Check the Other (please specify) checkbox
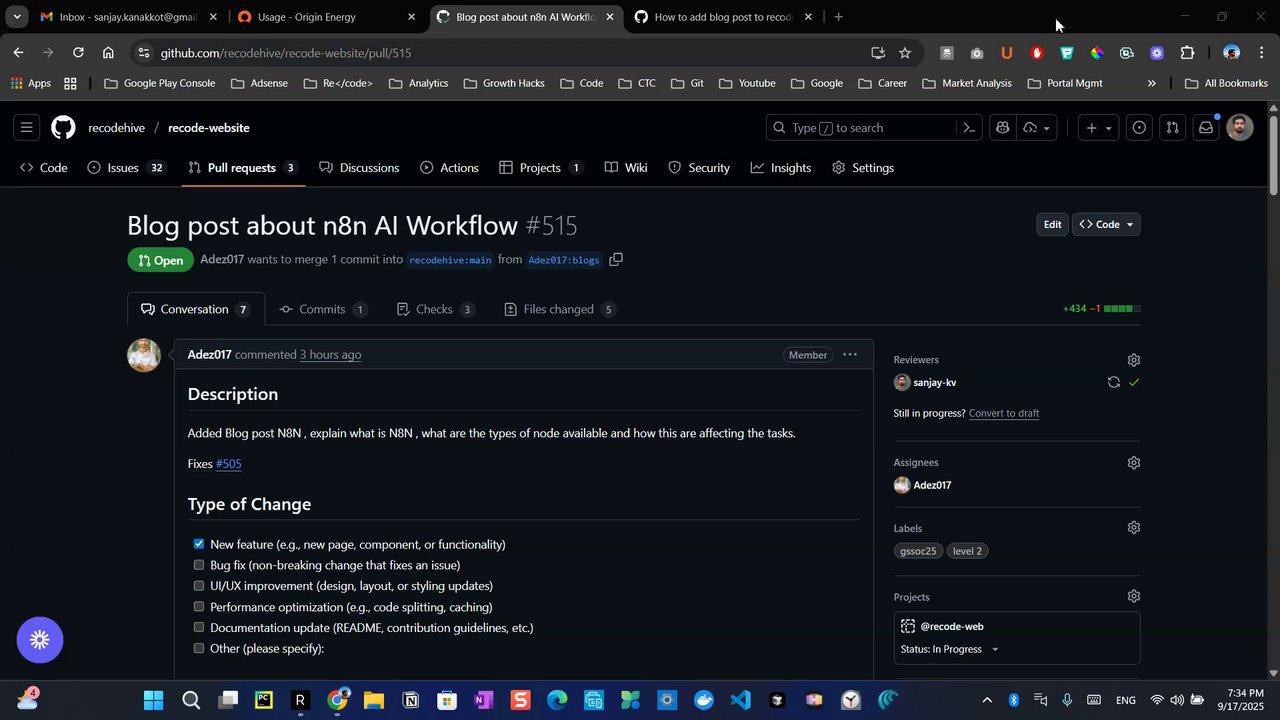1280x720 pixels. [199, 648]
